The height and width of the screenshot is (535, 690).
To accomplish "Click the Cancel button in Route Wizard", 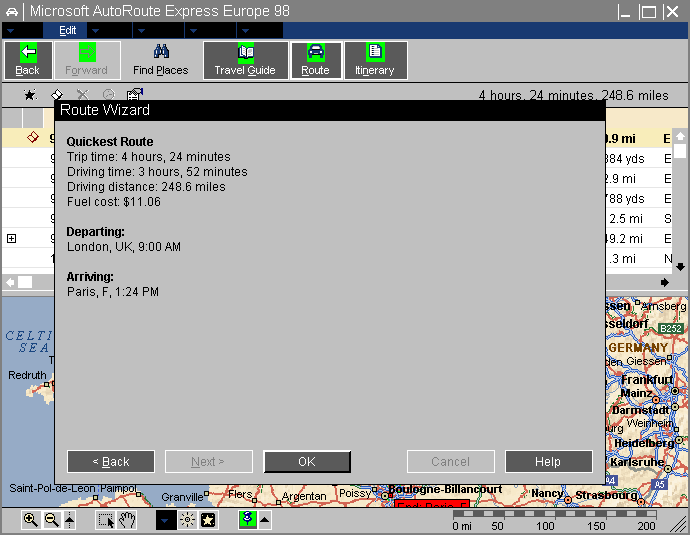I will (x=451, y=462).
